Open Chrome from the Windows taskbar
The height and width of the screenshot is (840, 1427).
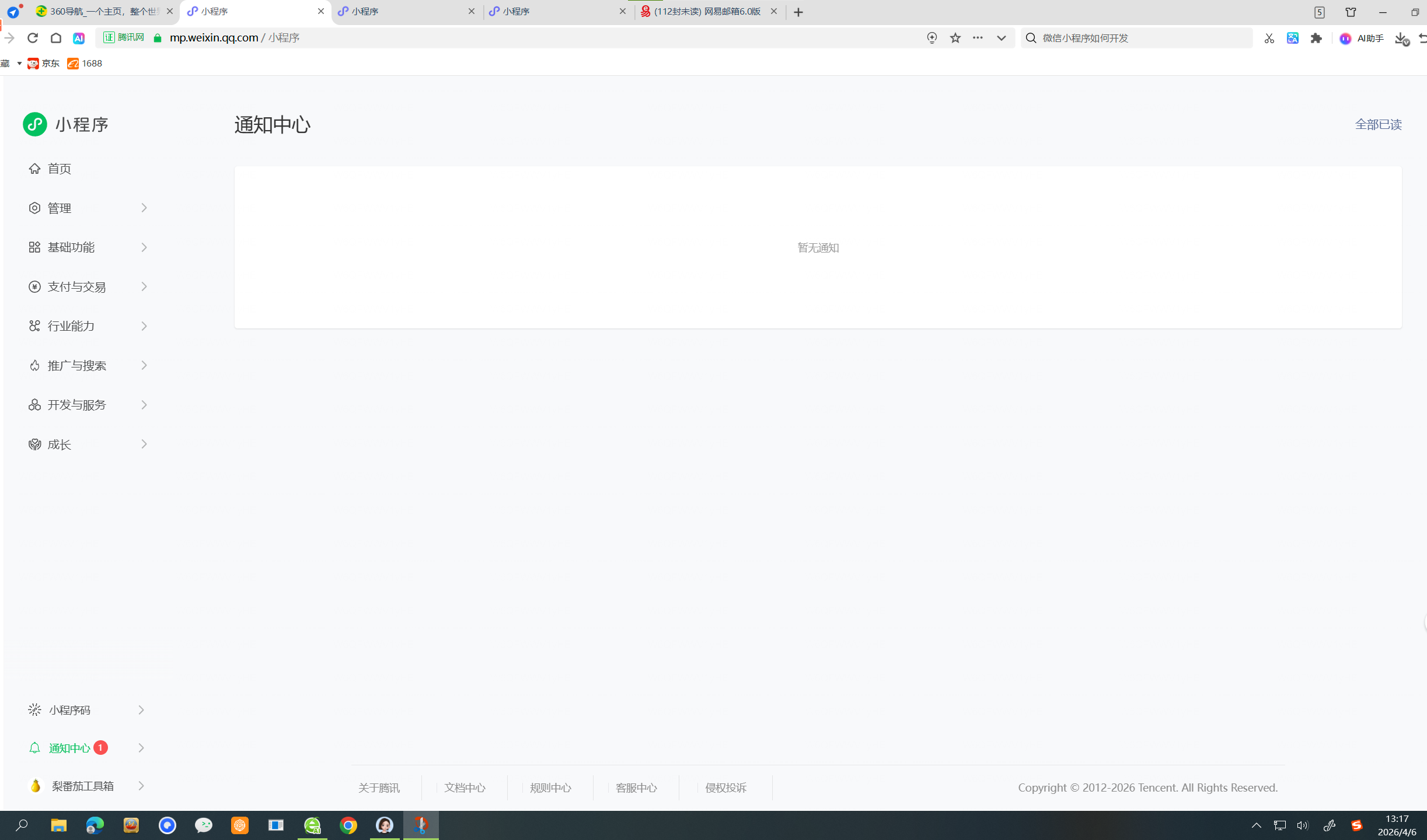[x=348, y=825]
